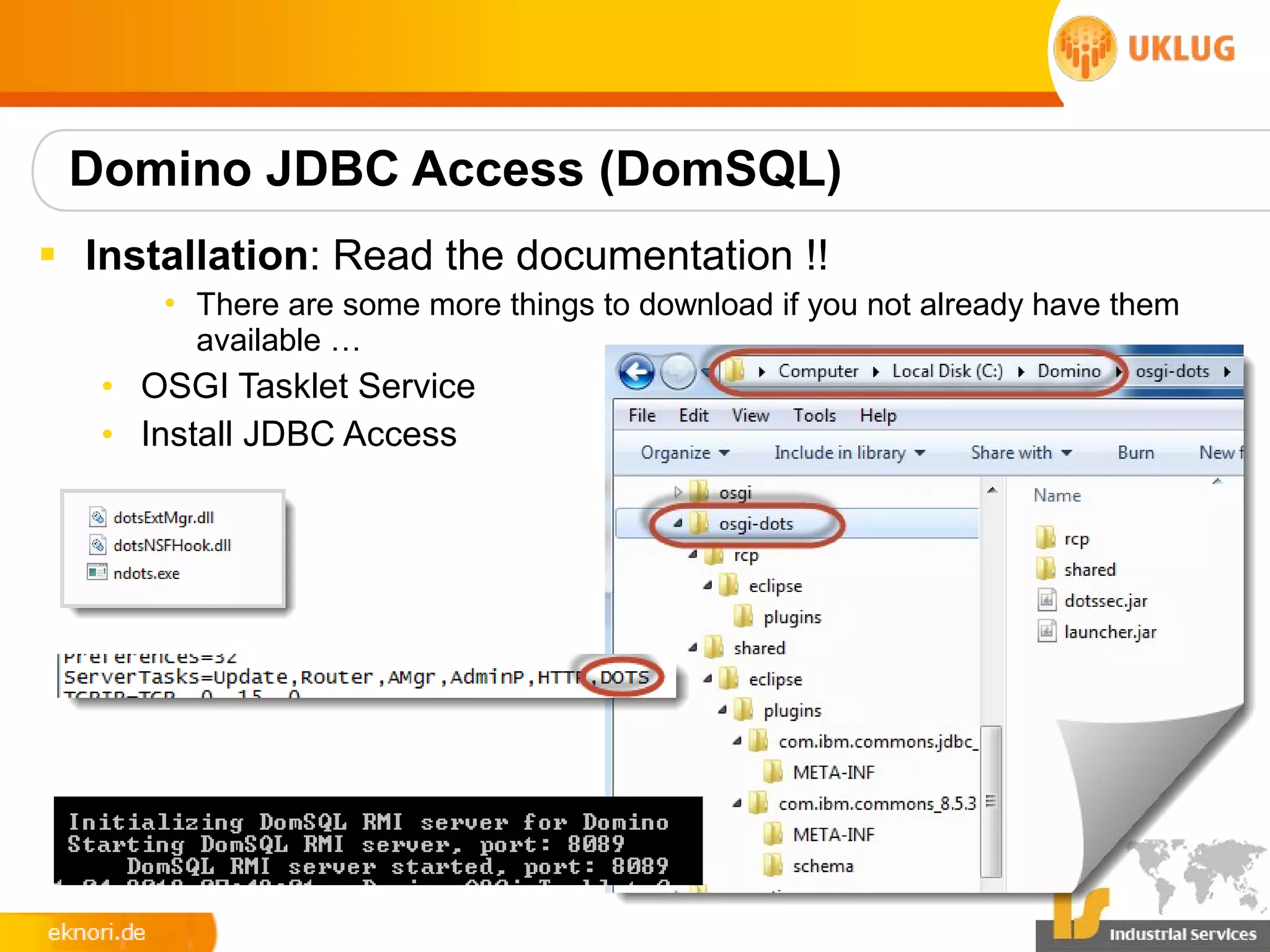Viewport: 1270px width, 952px height.
Task: Open the arrow dropdown after Computer
Action: click(876, 372)
